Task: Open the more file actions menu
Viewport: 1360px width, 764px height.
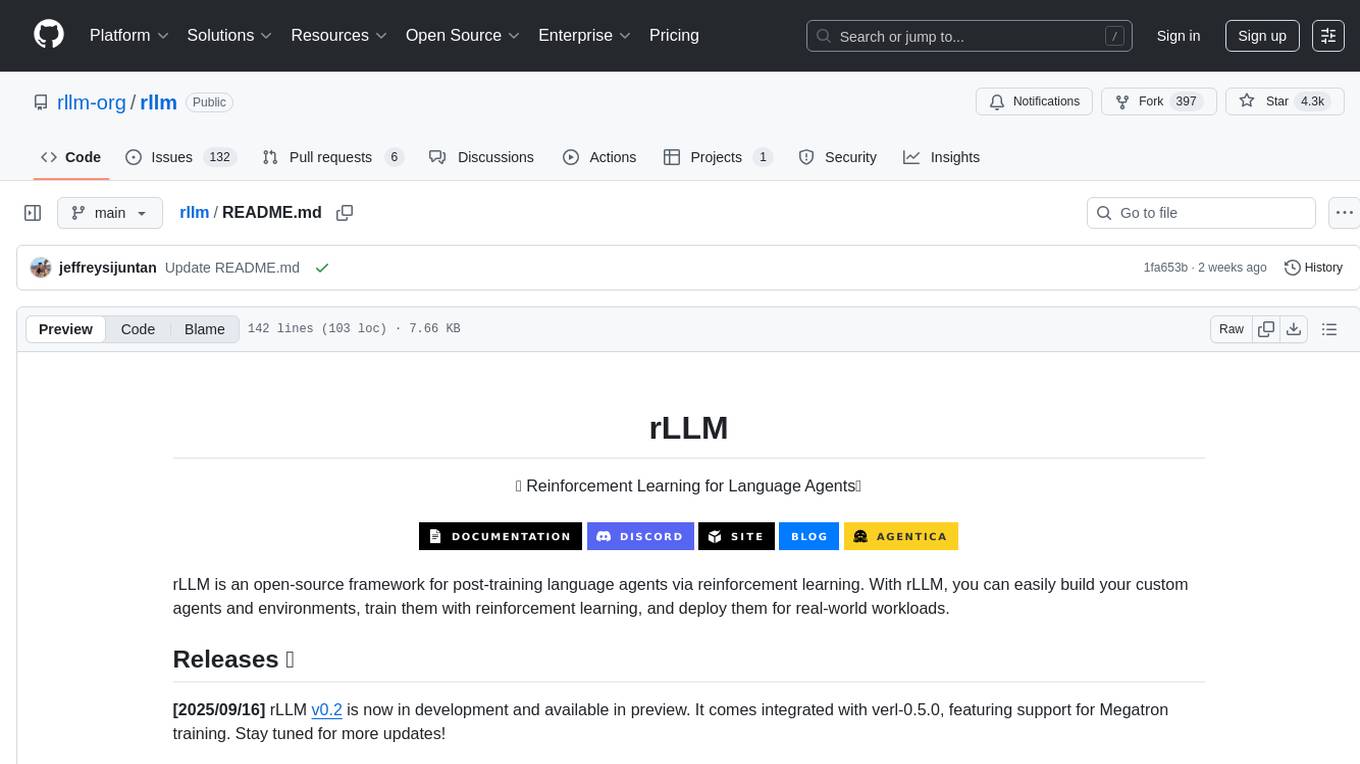Action: [1344, 213]
